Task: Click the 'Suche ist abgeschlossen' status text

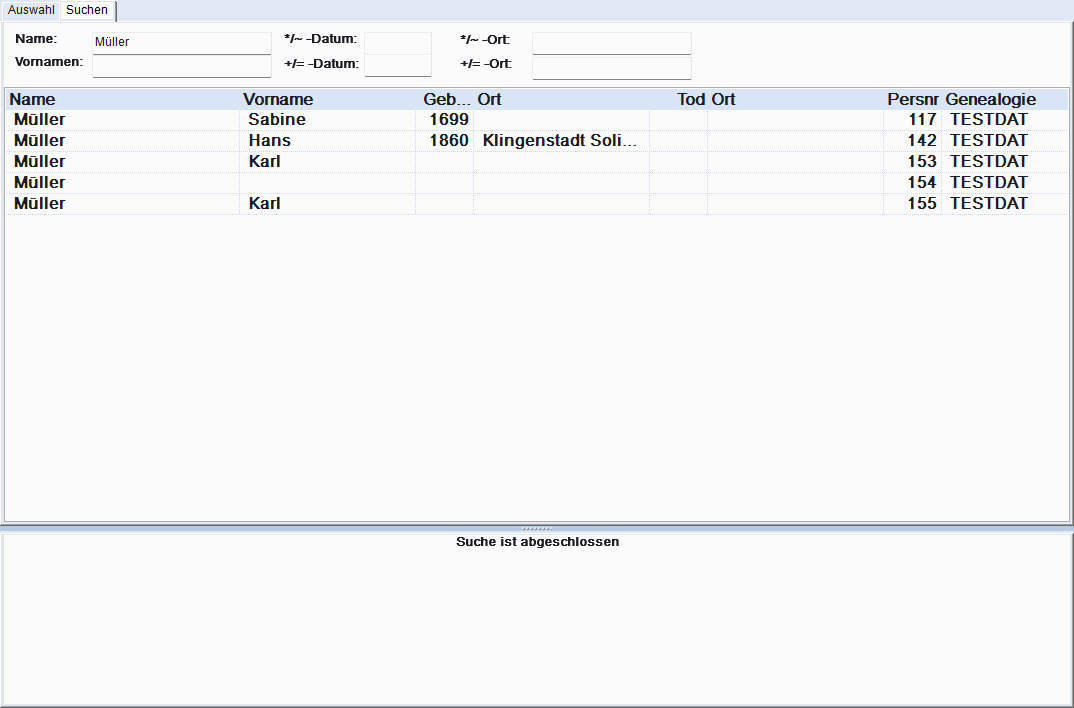Action: 538,542
